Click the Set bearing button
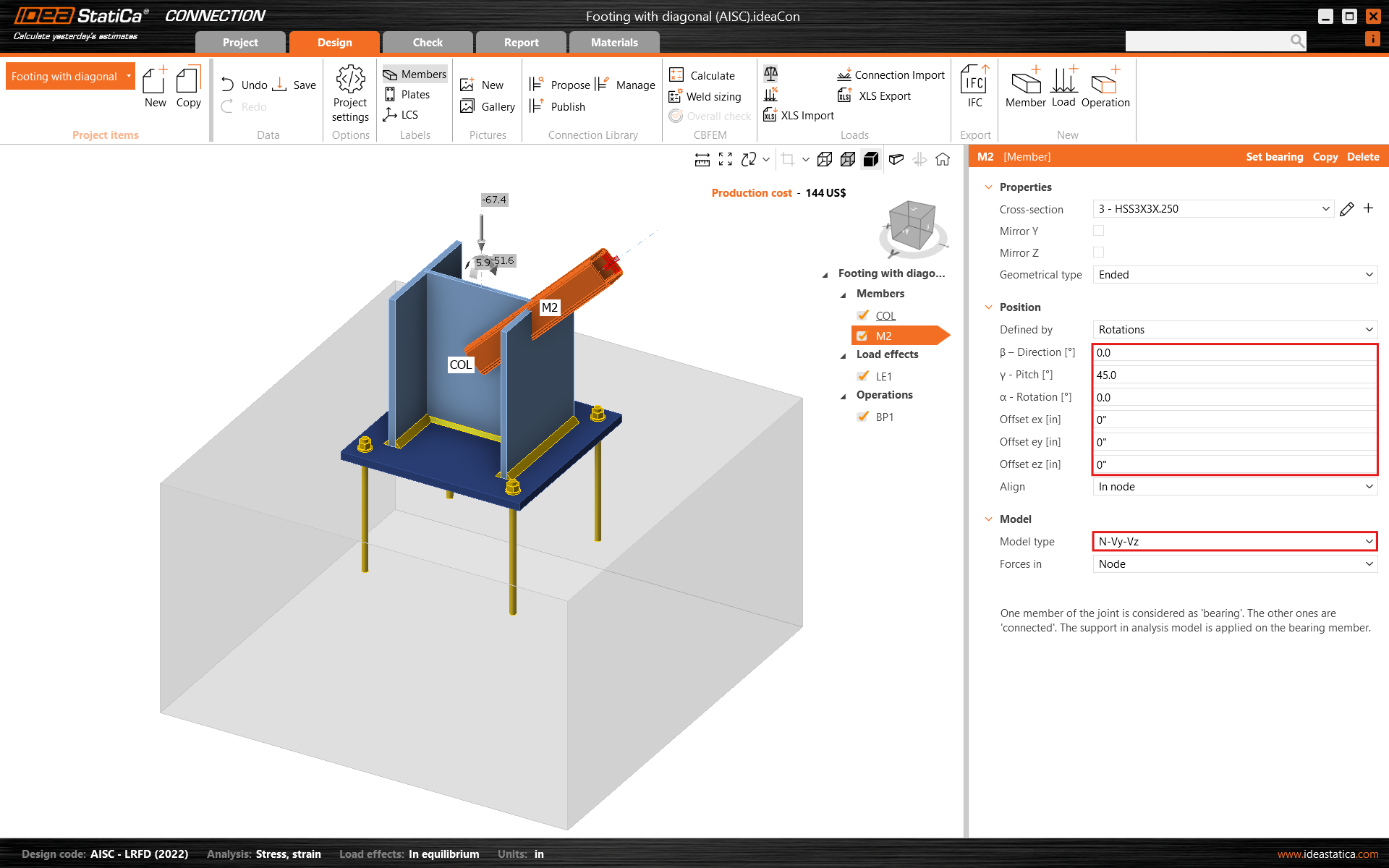 pyautogui.click(x=1274, y=157)
